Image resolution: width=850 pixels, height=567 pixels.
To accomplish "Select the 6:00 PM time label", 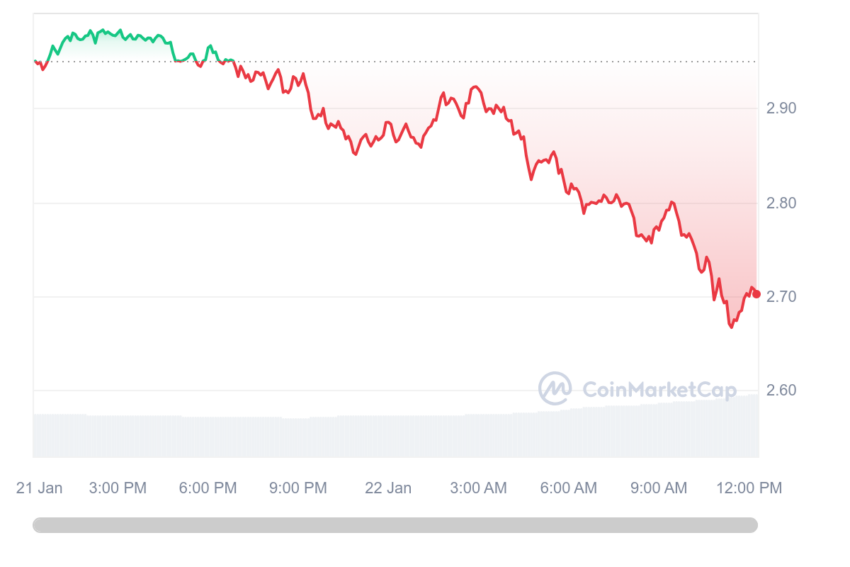I will pos(208,488).
